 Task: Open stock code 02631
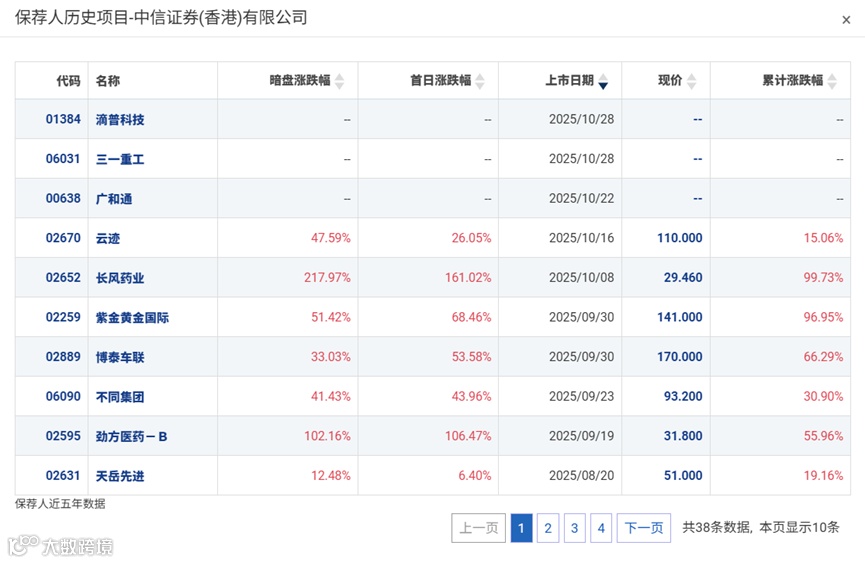point(63,476)
